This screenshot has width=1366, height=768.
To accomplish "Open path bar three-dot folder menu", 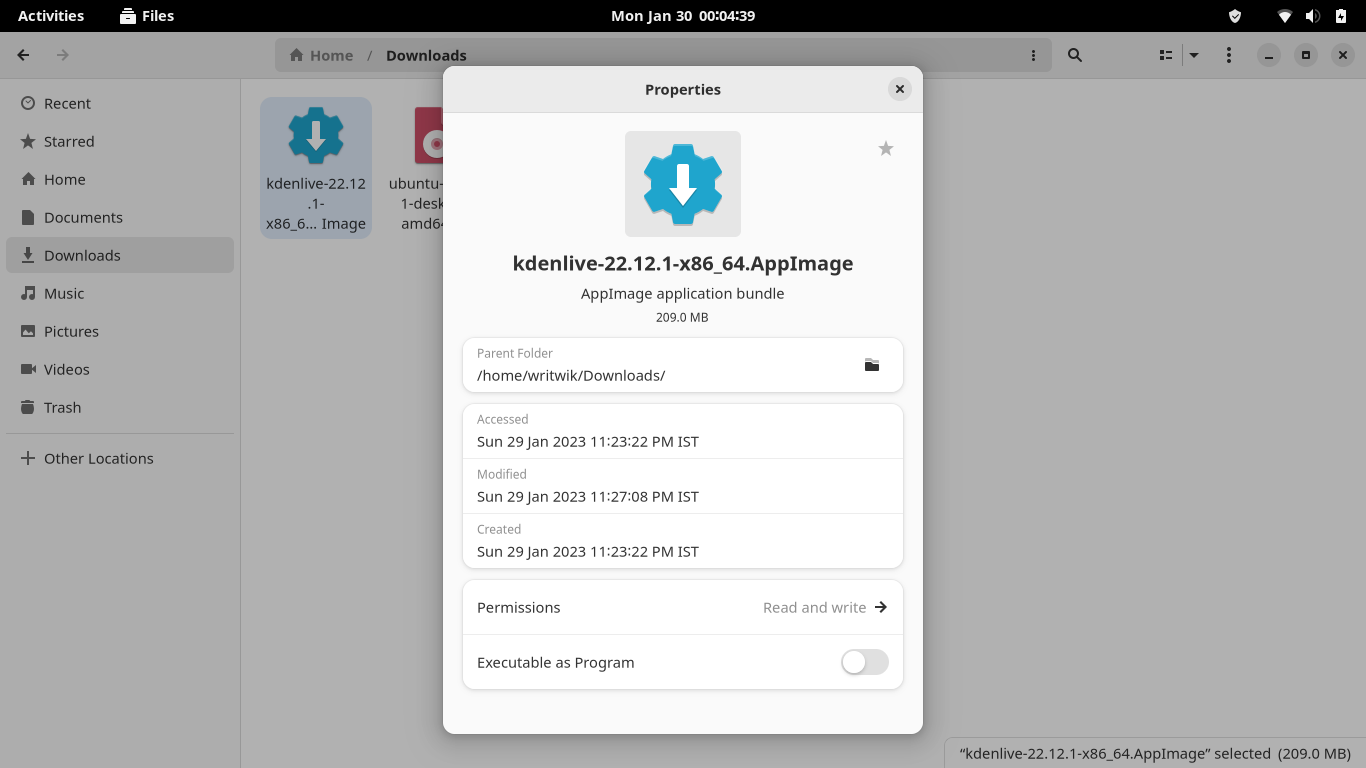I will (x=1033, y=55).
